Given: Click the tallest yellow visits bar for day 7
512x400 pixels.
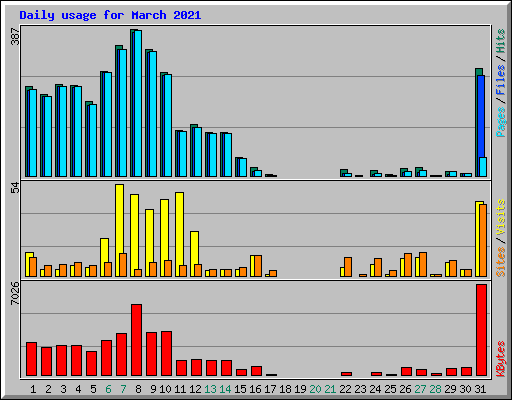Looking at the screenshot, I should point(119,219).
